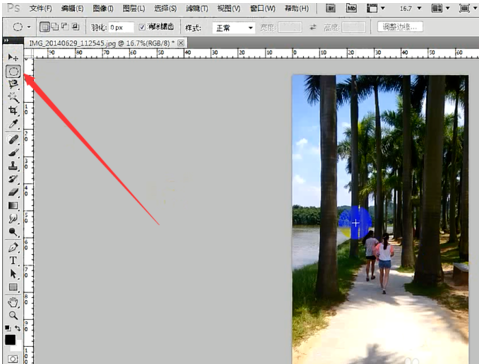Select the Eyedropper tool
The width and height of the screenshot is (479, 364).
point(13,124)
